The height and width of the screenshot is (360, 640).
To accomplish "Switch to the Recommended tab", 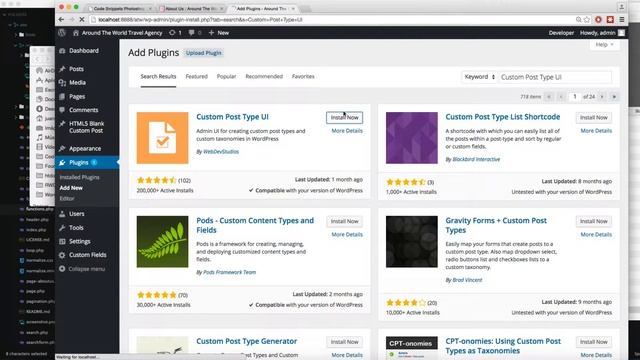I will [x=264, y=76].
